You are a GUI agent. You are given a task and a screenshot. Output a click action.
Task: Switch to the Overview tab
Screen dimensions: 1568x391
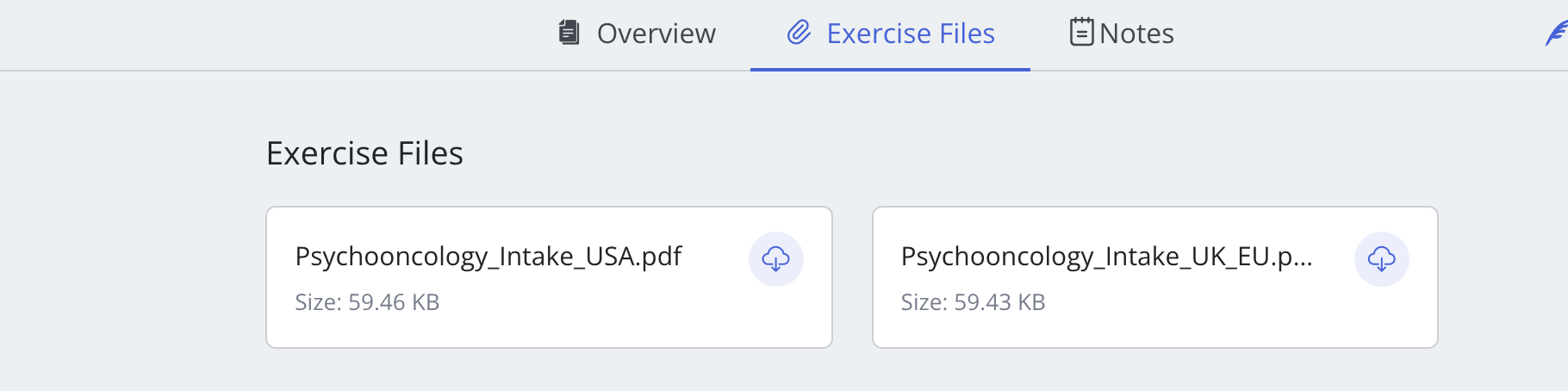(656, 34)
